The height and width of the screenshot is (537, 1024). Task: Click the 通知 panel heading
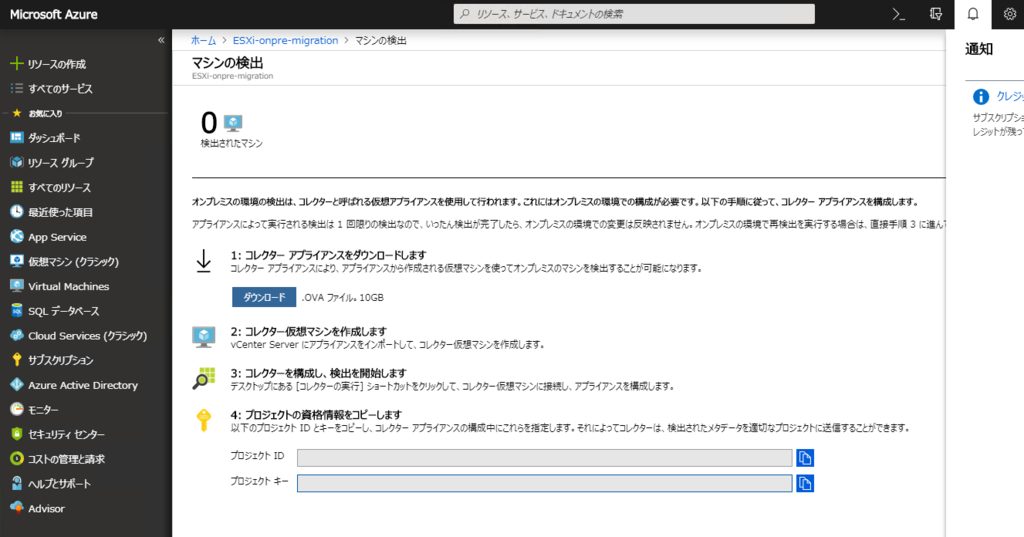pos(979,49)
